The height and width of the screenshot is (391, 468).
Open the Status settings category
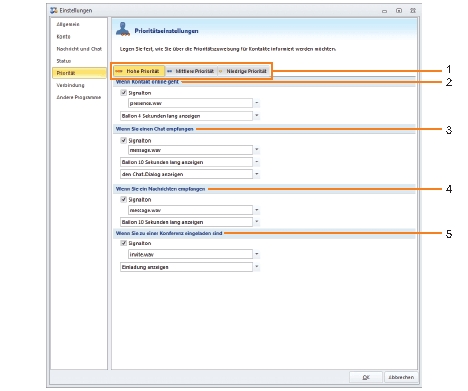point(64,61)
